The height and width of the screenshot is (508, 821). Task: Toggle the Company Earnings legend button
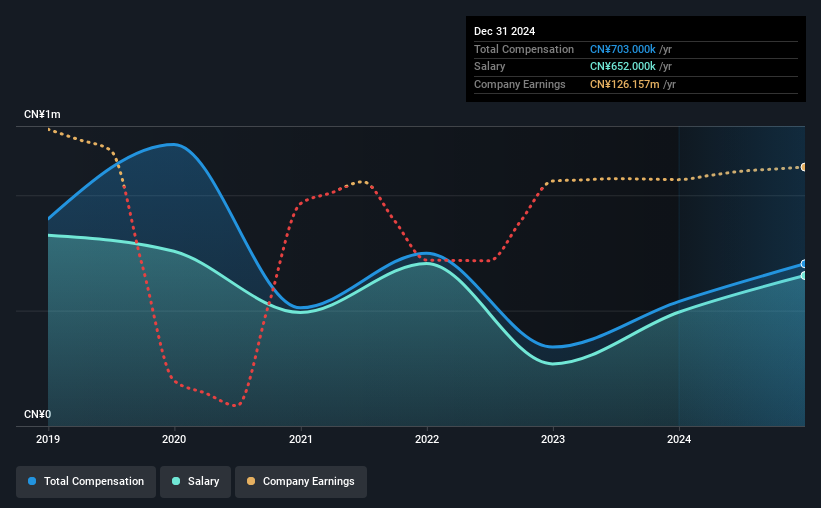pos(301,482)
